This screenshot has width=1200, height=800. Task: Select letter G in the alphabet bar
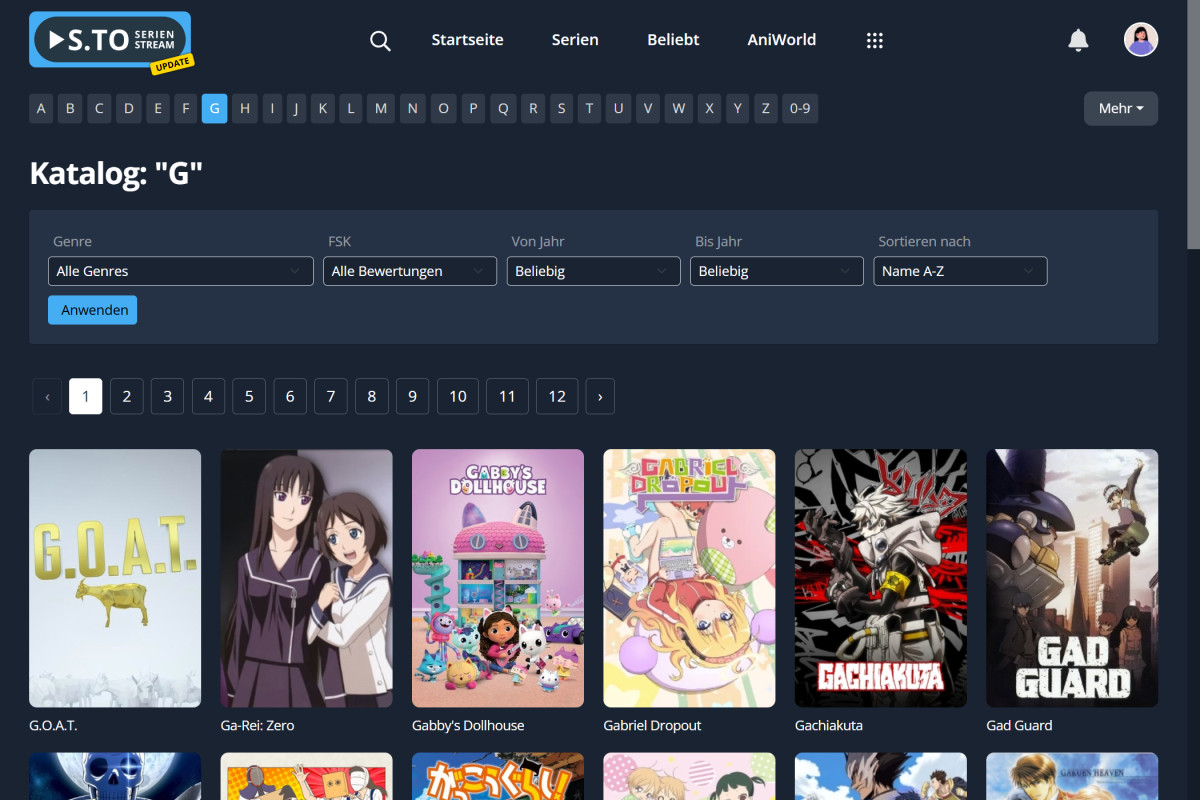[214, 108]
